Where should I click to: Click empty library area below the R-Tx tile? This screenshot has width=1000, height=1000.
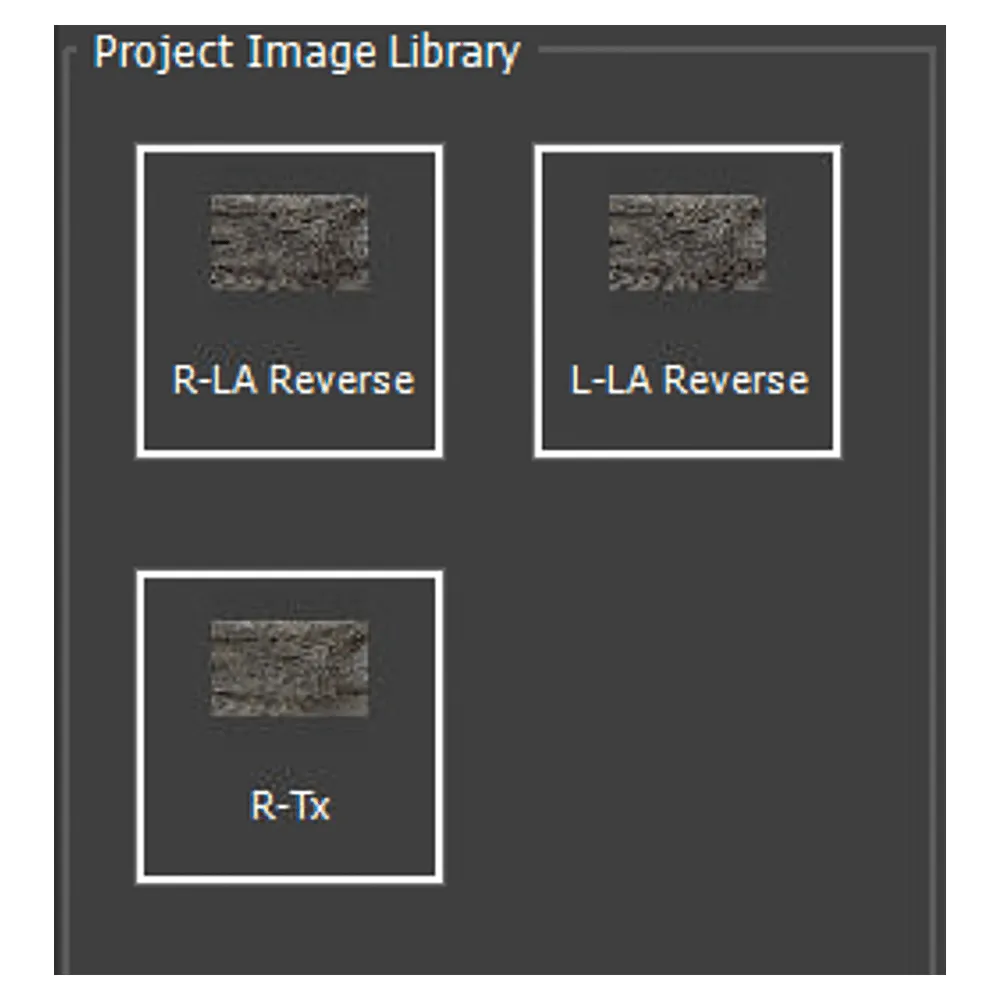tap(289, 930)
